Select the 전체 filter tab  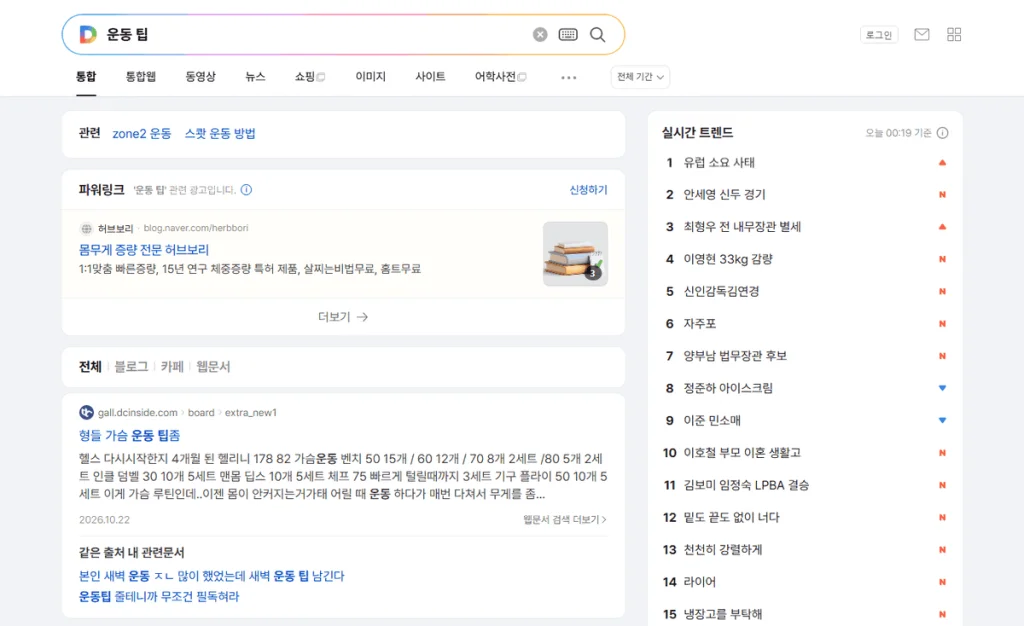pyautogui.click(x=90, y=367)
